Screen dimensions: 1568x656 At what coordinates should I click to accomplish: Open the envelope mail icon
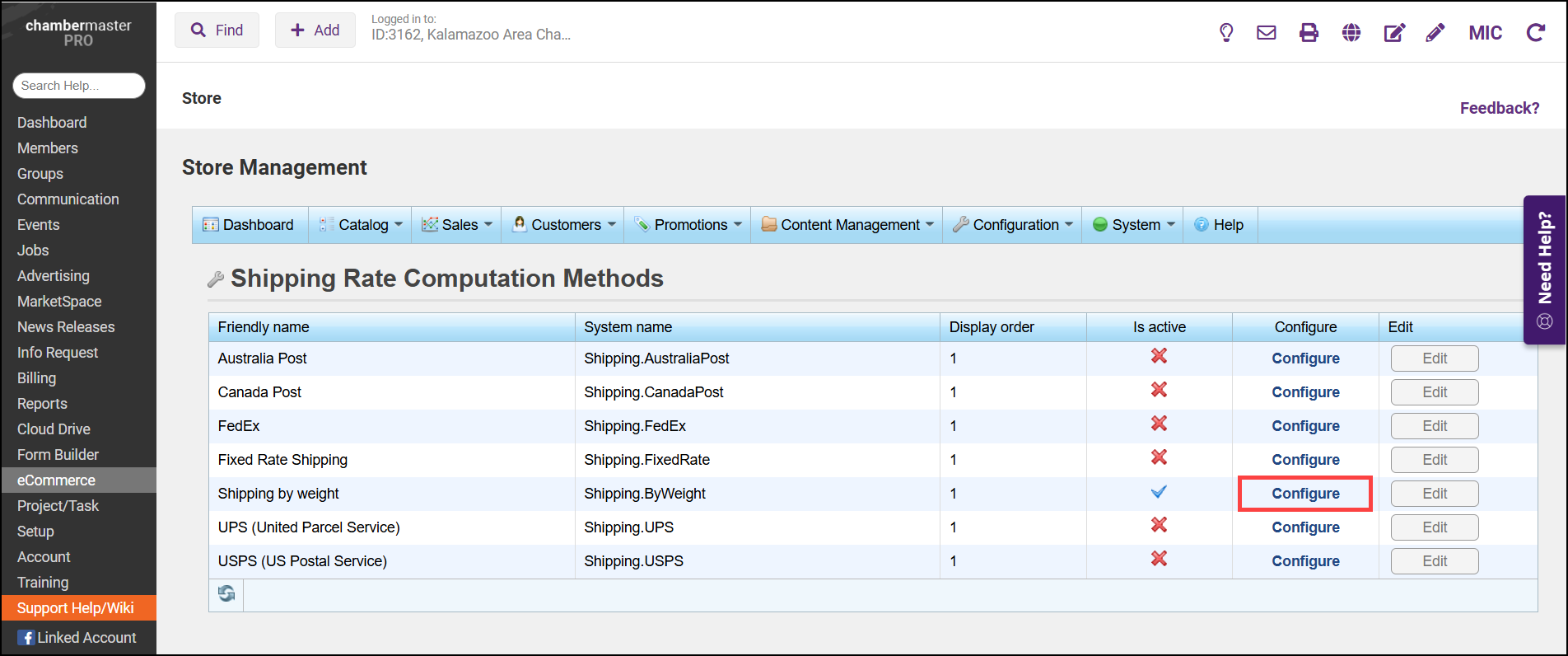tap(1267, 33)
